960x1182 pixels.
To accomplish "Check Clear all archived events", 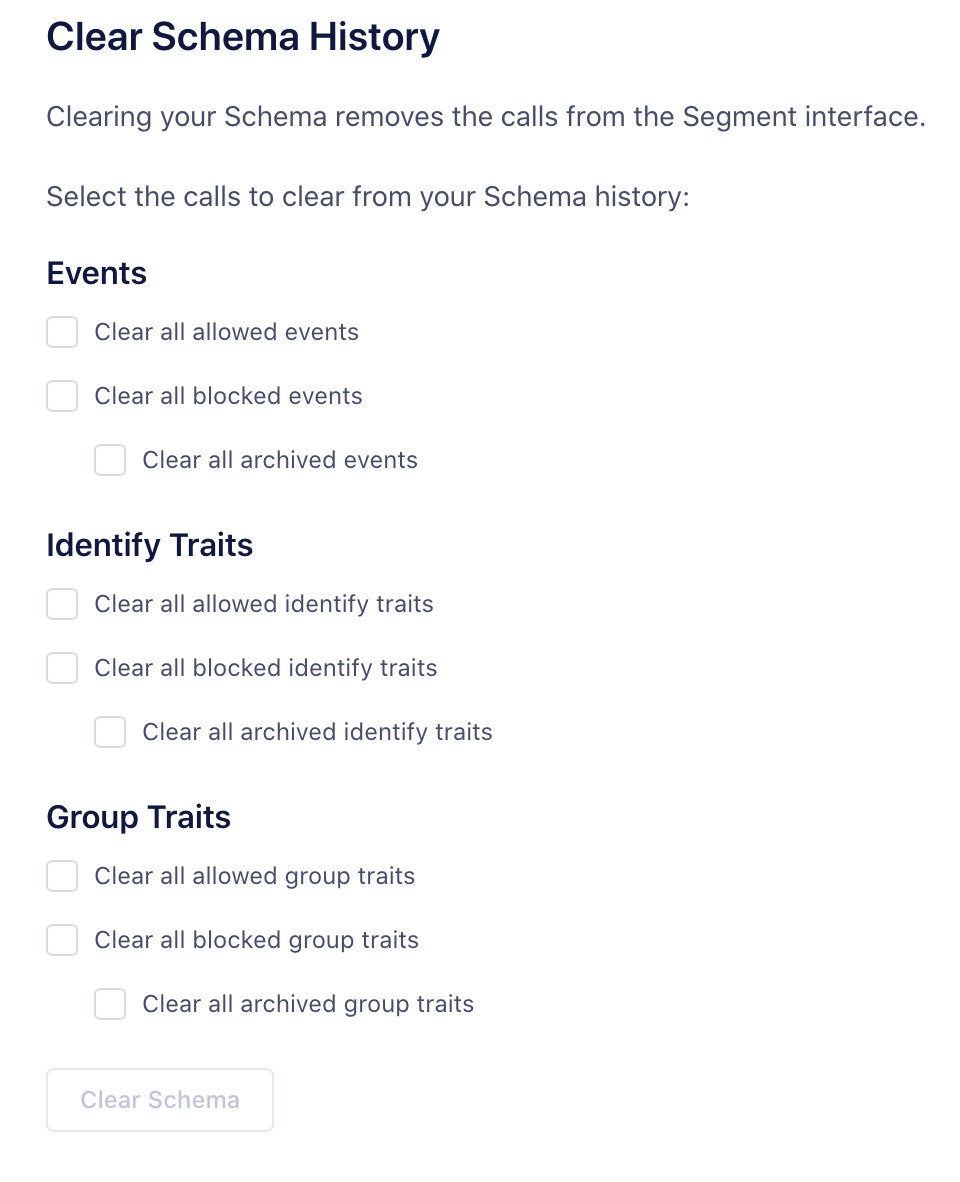I will tap(109, 460).
